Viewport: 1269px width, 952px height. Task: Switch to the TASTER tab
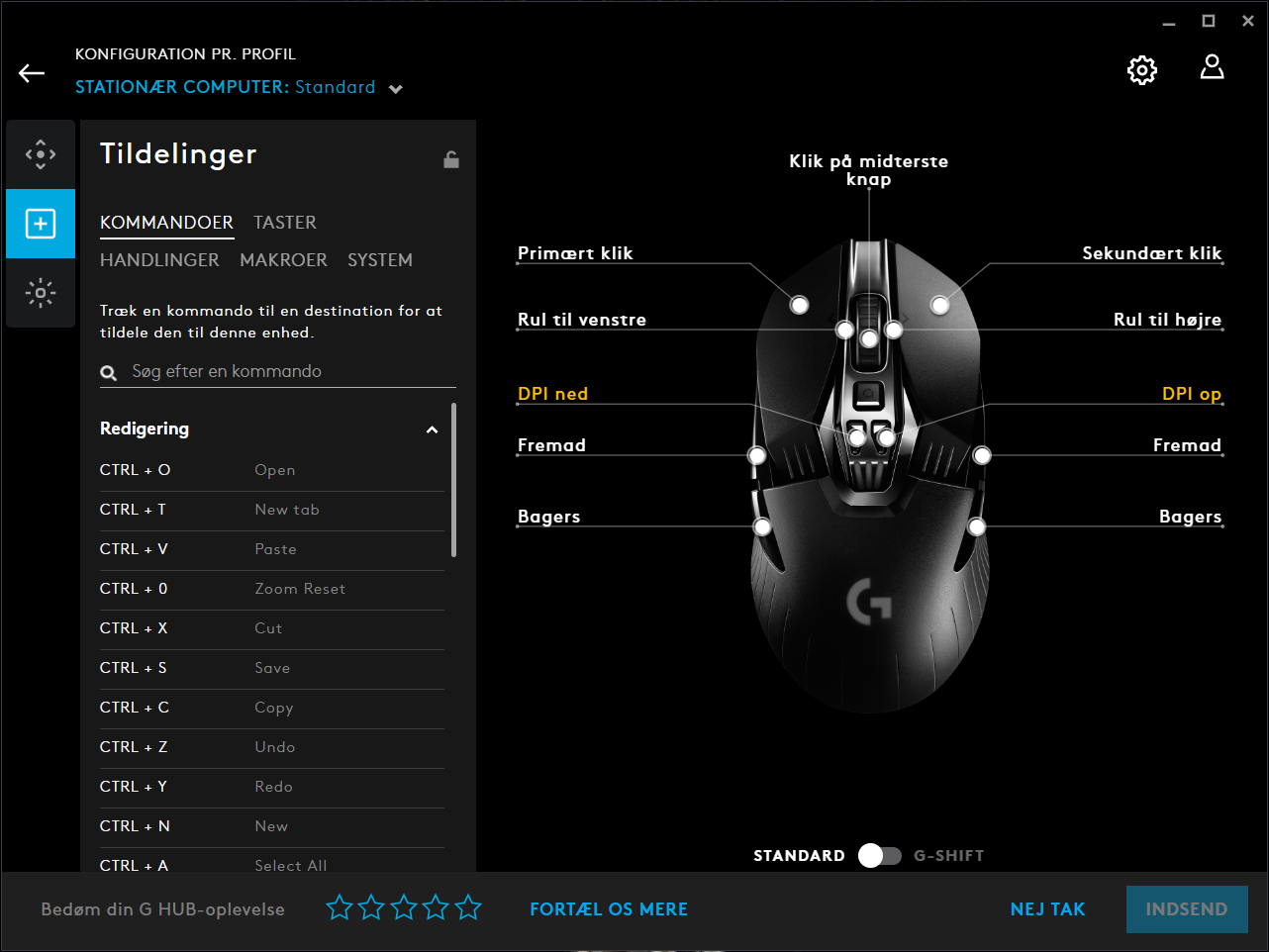click(x=285, y=223)
